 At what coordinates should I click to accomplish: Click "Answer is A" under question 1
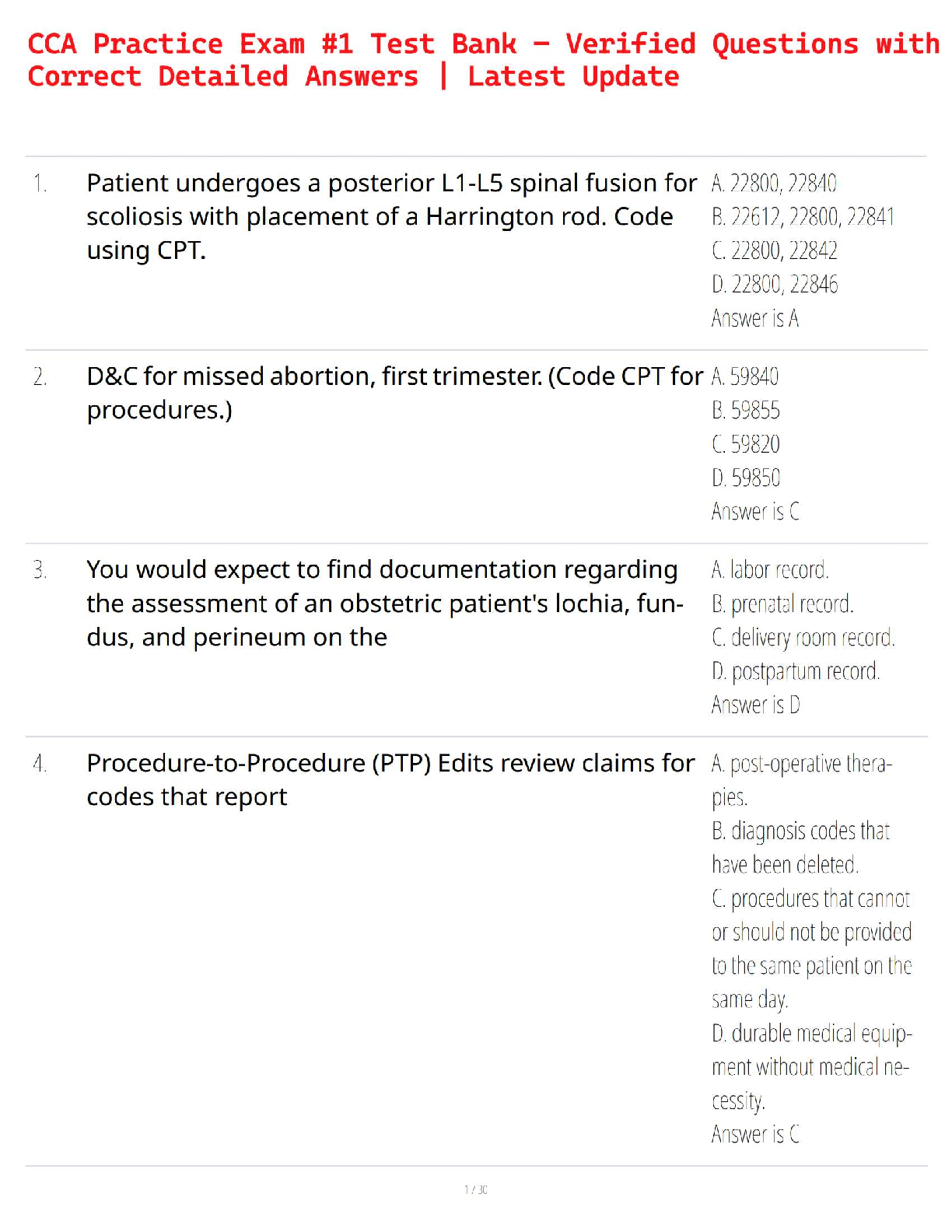point(754,318)
